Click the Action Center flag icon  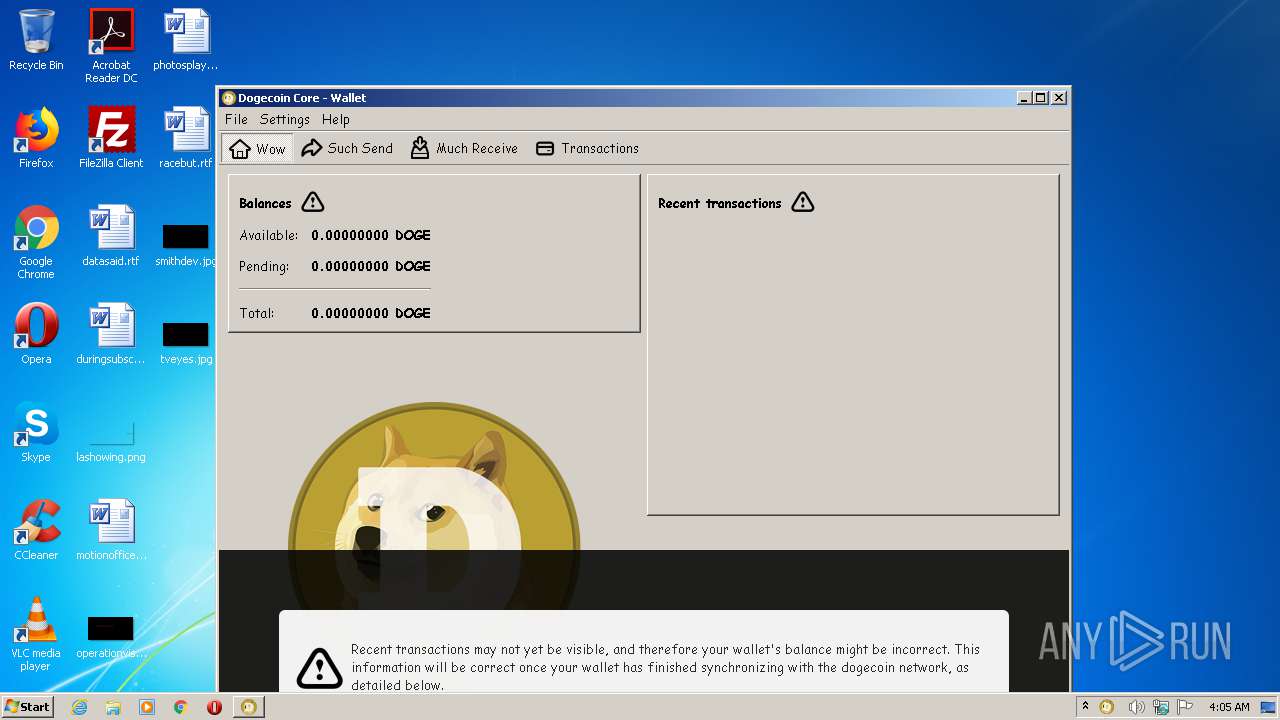[x=1185, y=707]
